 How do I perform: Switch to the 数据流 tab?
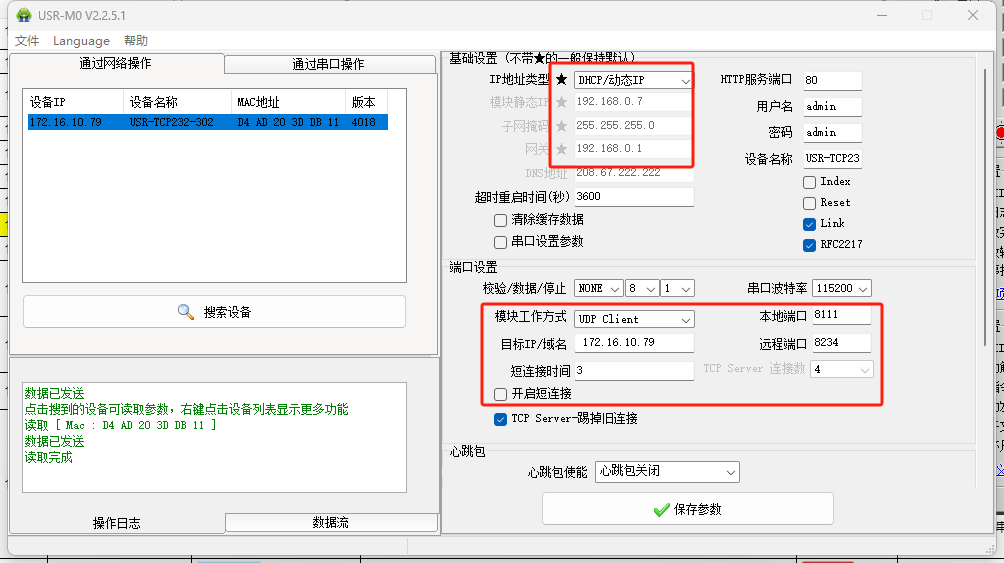pyautogui.click(x=331, y=522)
